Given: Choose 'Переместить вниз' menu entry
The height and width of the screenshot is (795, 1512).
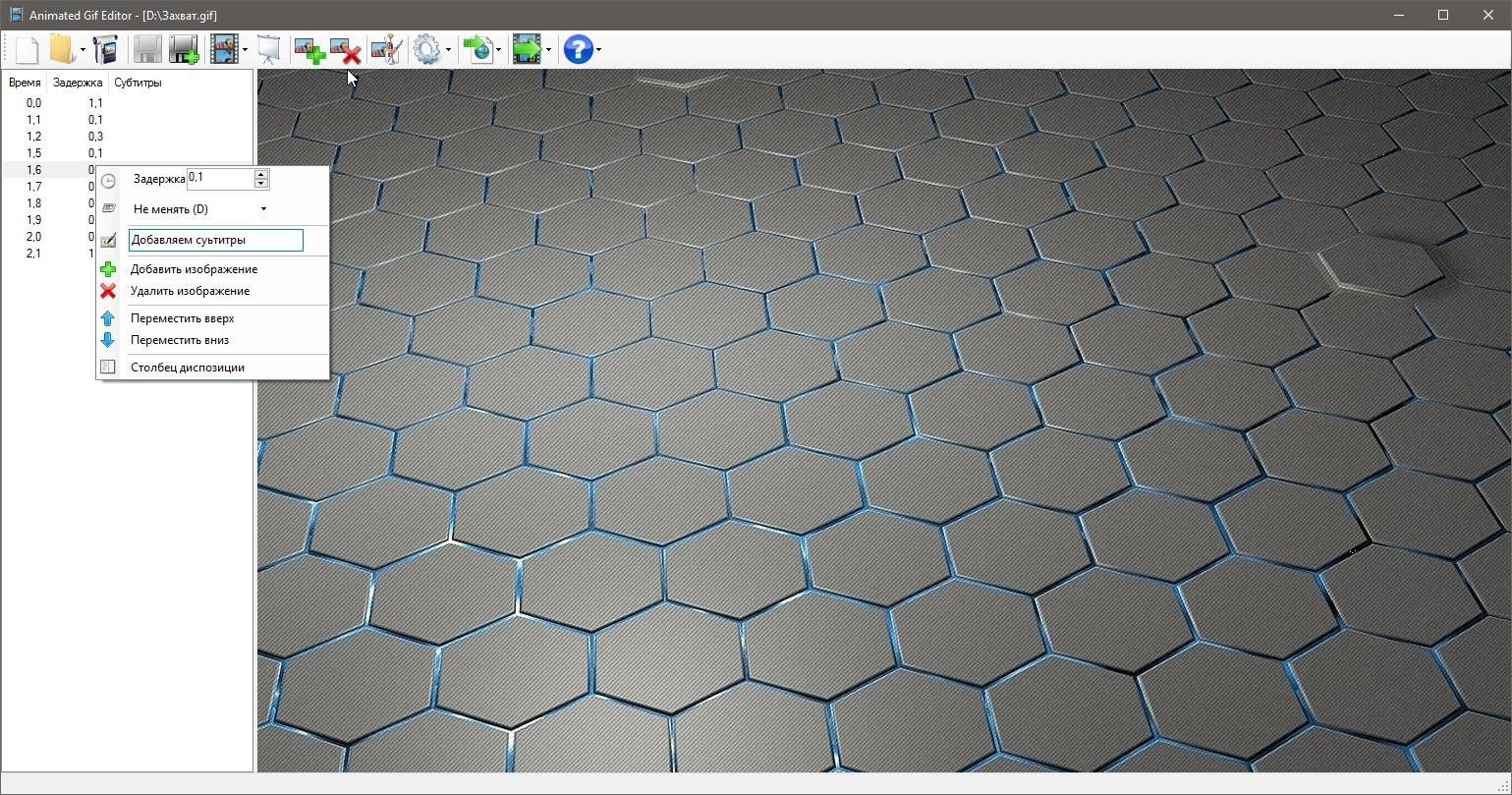Looking at the screenshot, I should click(180, 340).
